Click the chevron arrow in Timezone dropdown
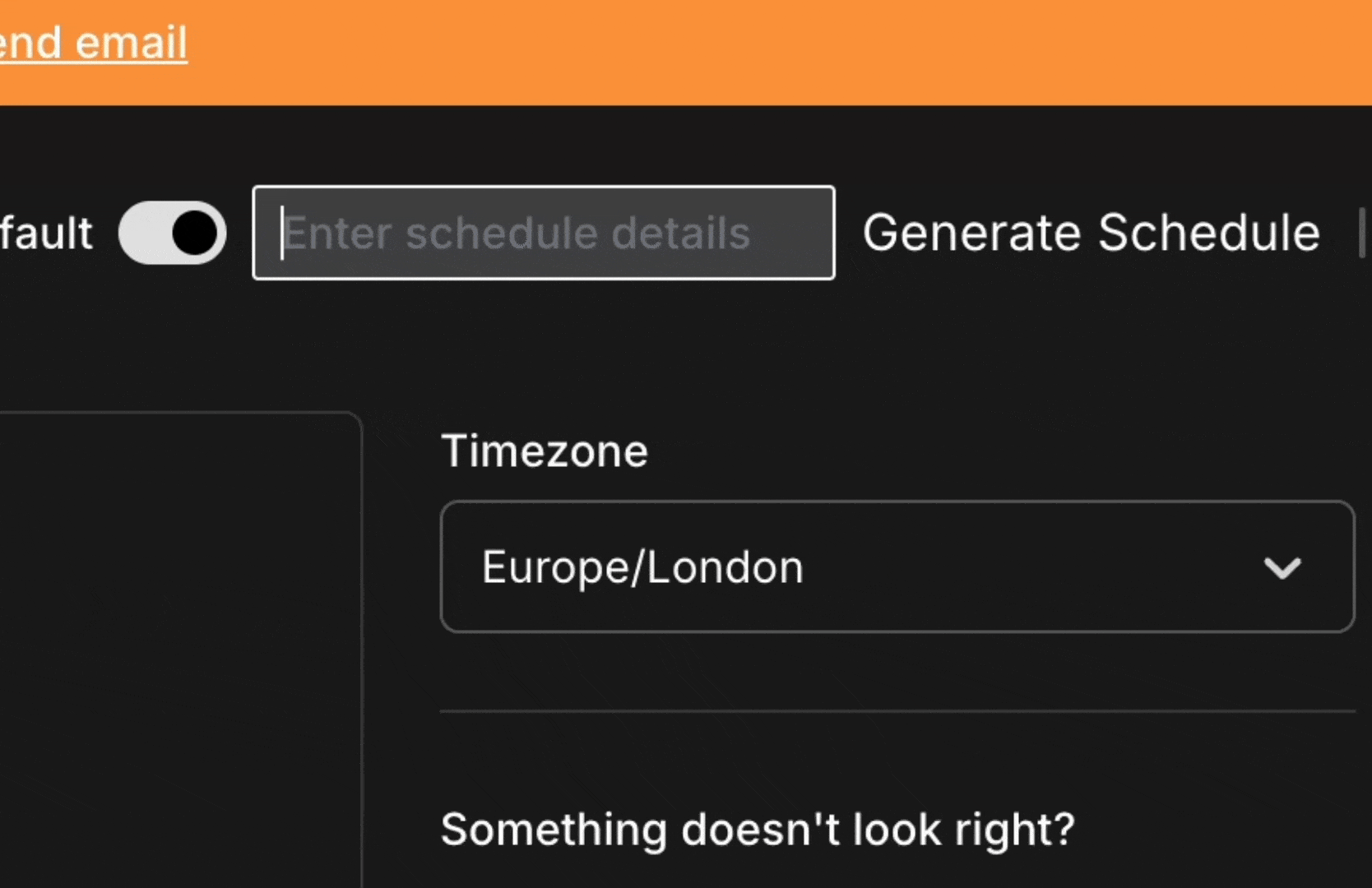Viewport: 1372px width, 888px height. click(x=1282, y=567)
